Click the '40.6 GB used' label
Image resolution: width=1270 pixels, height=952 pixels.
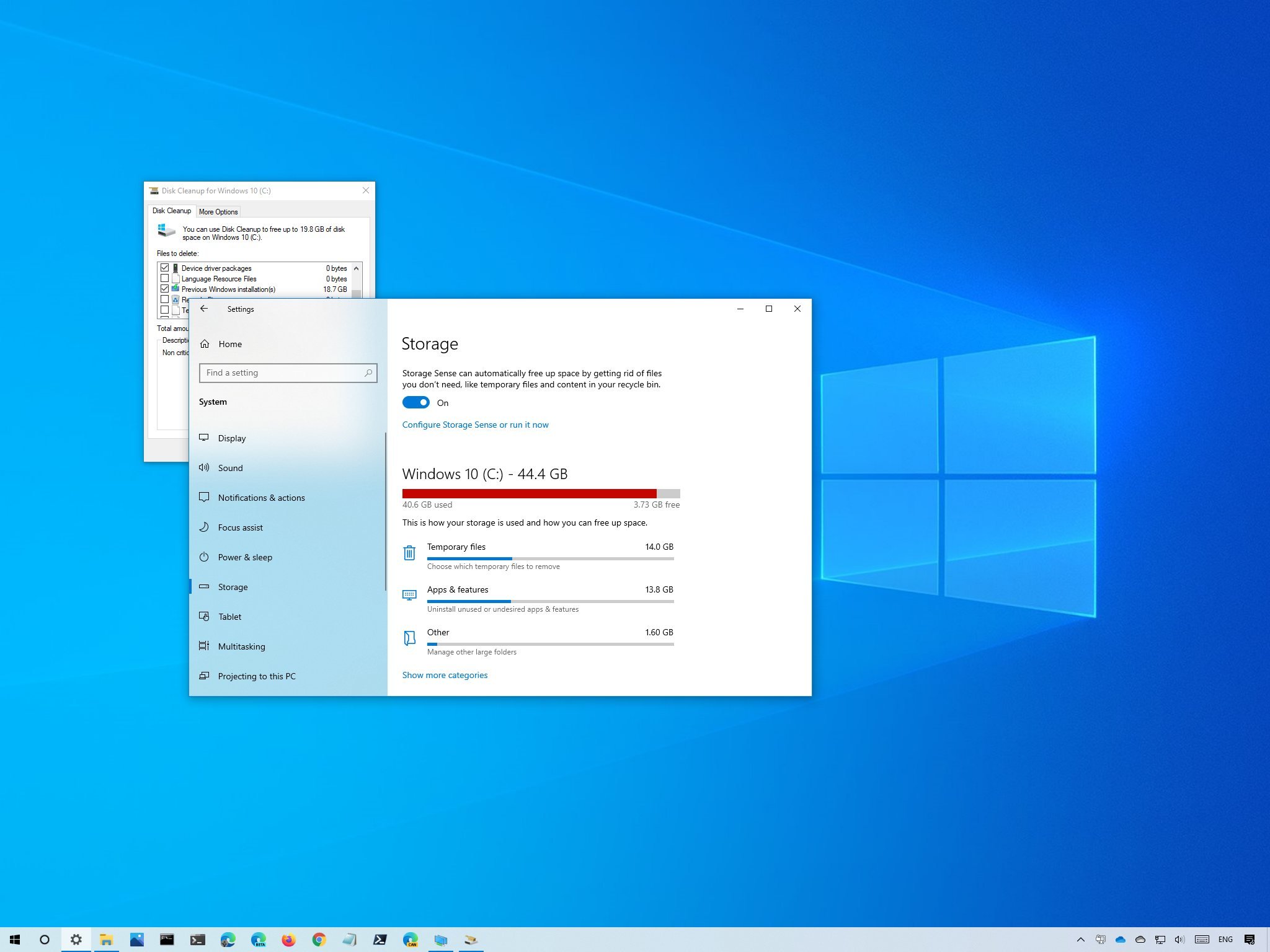(427, 505)
